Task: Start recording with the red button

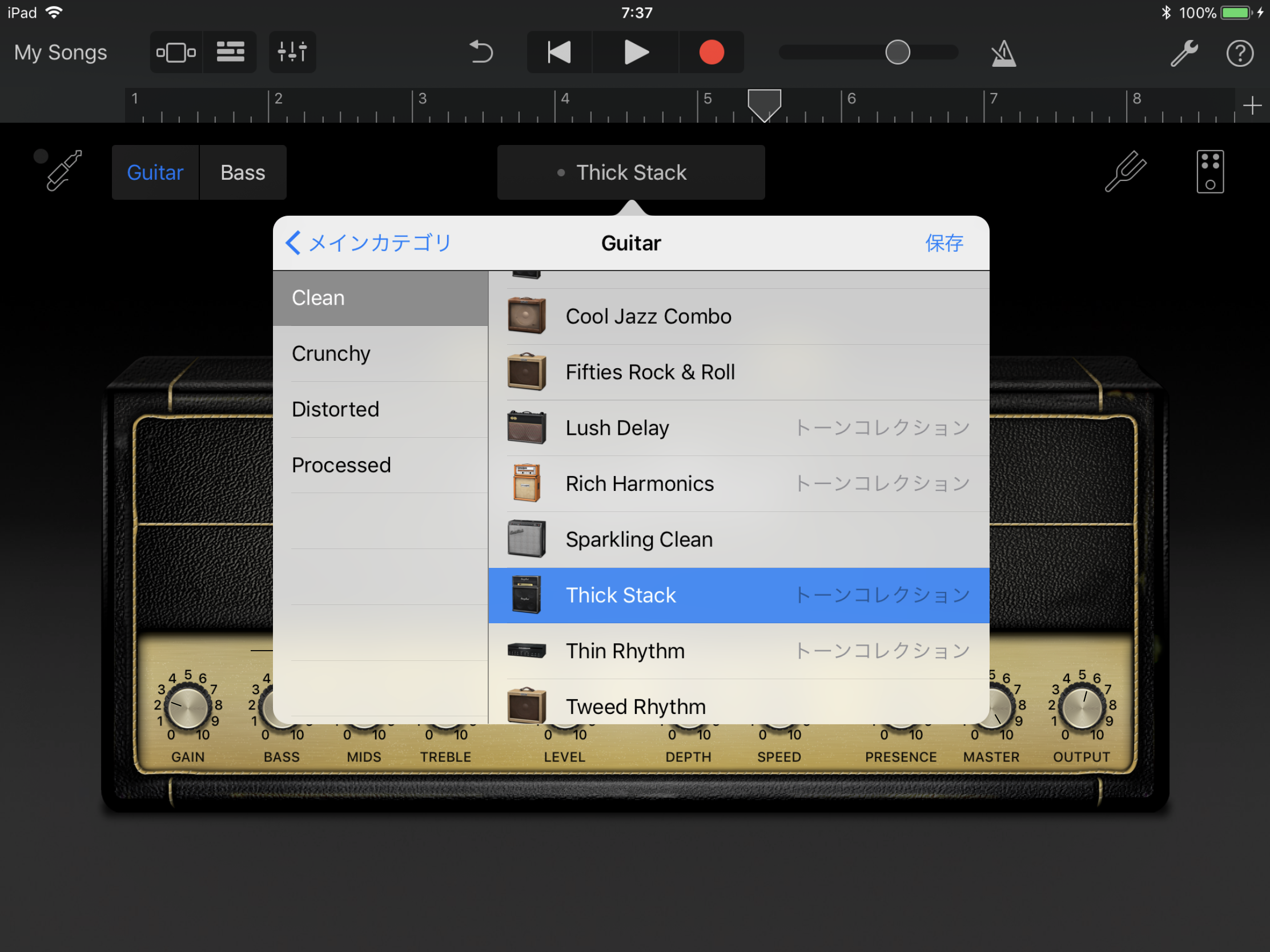Action: (712, 52)
